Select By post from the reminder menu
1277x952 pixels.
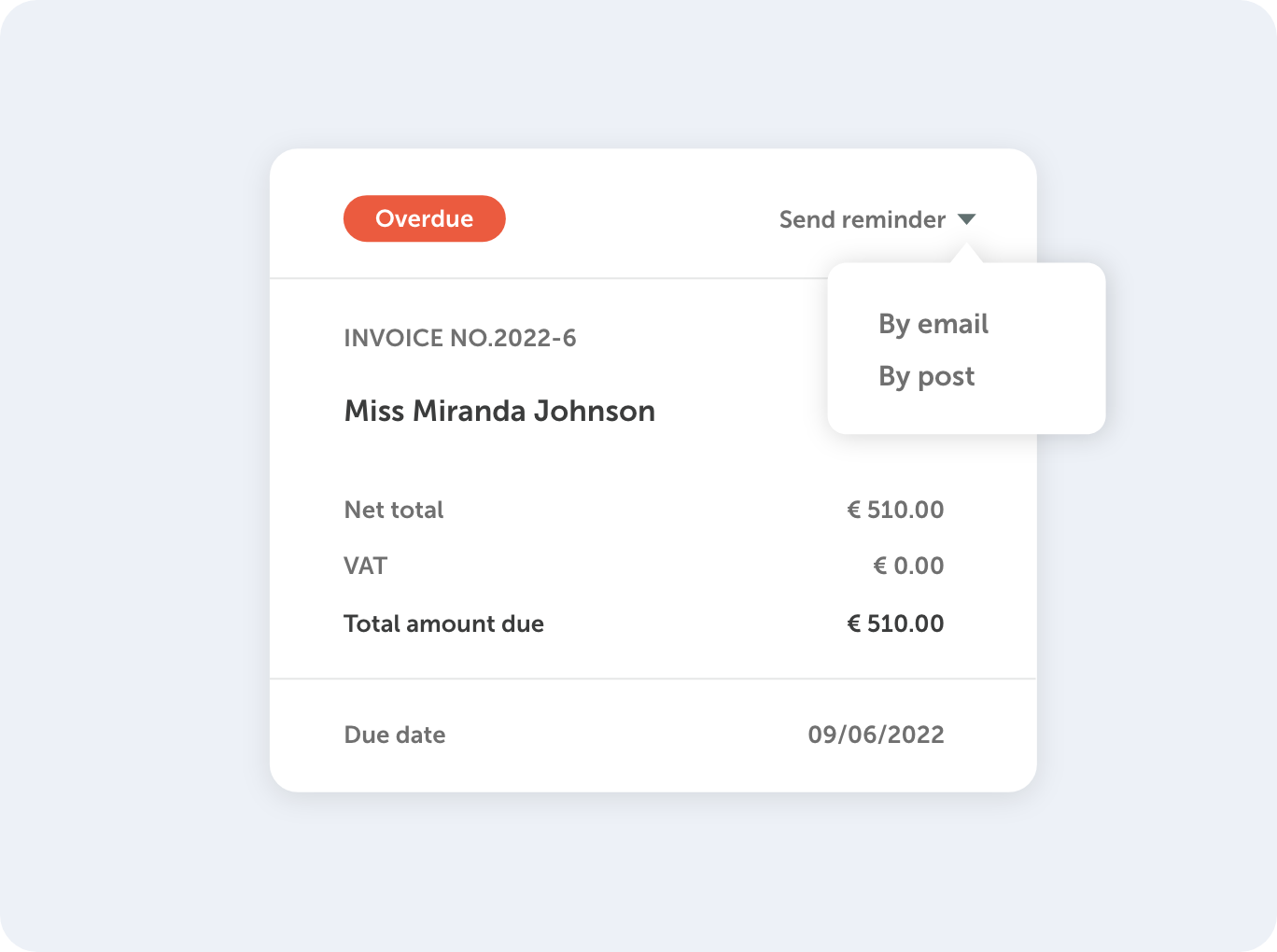(x=926, y=376)
